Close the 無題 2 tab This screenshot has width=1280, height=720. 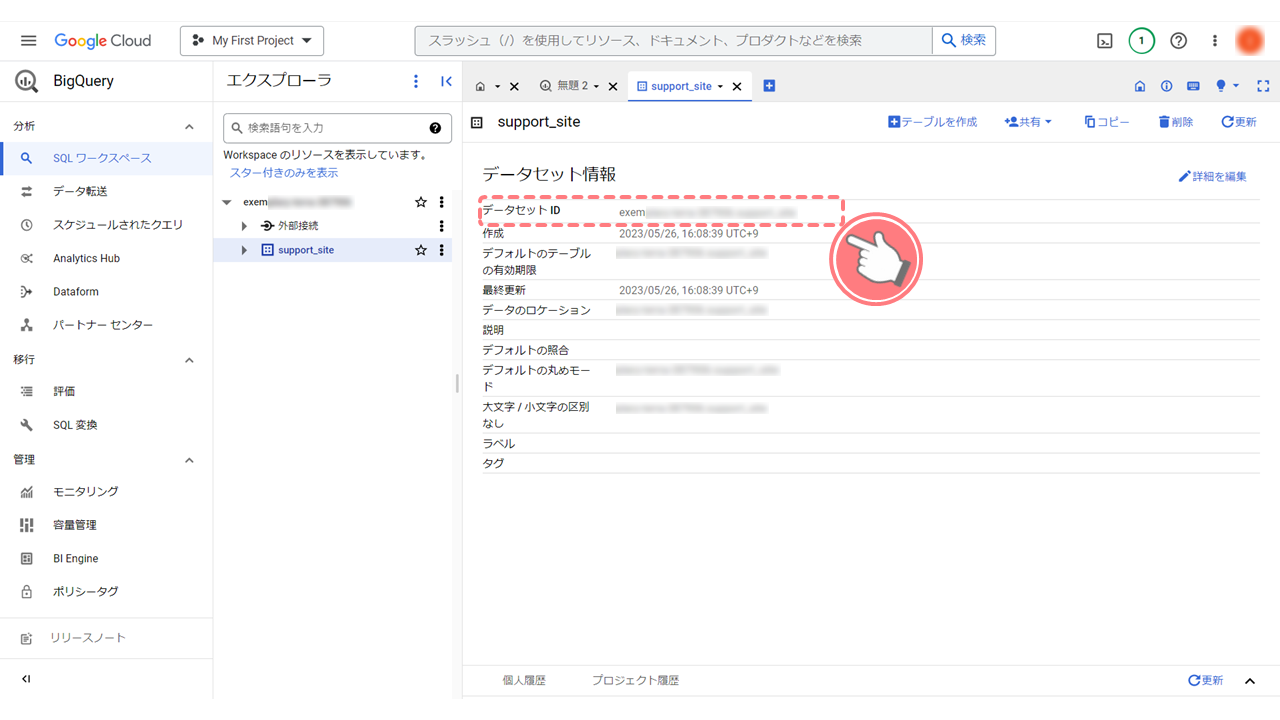click(x=613, y=87)
